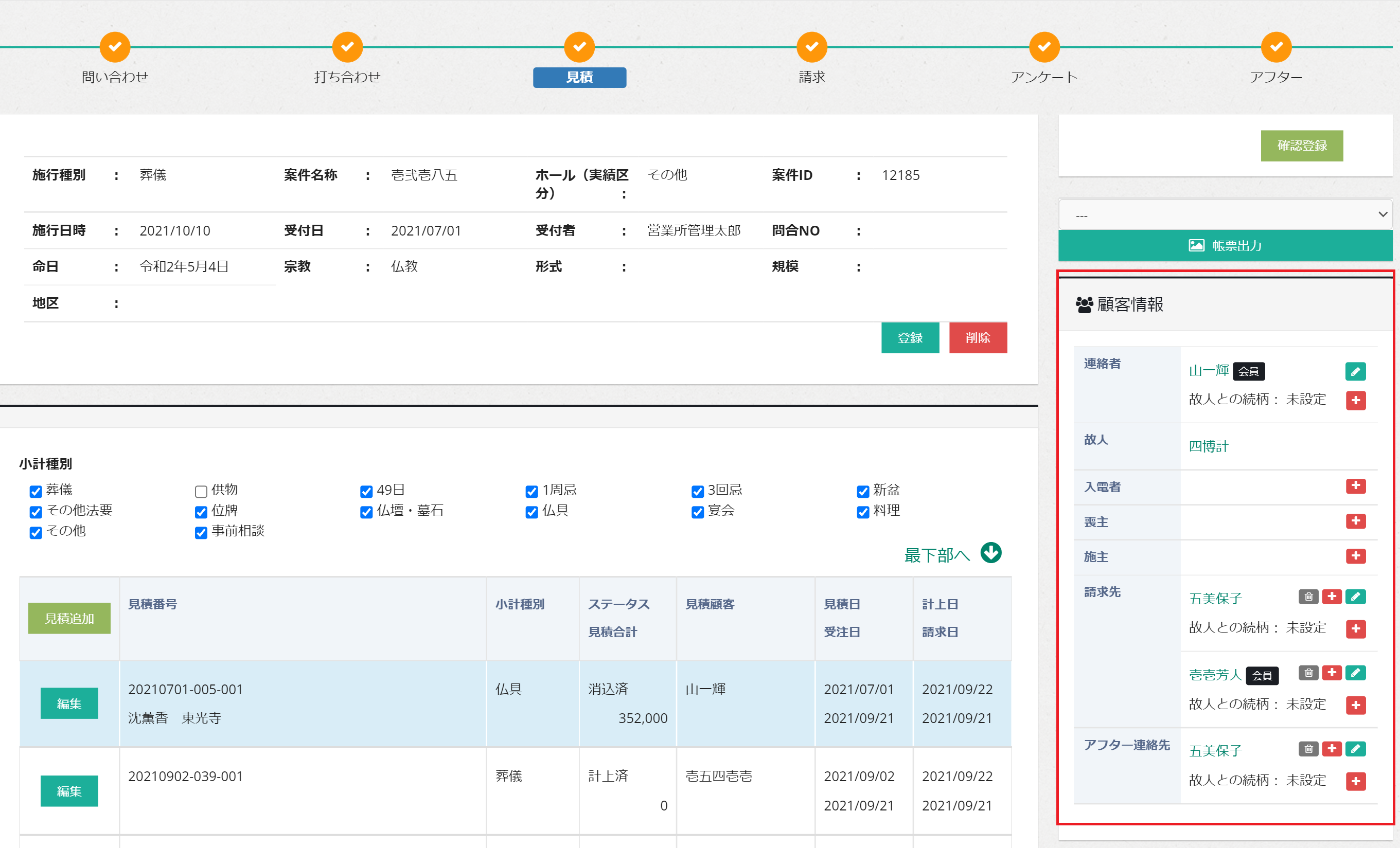The height and width of the screenshot is (848, 1400).
Task: Open the dropdown above 帳票出力
Action: point(1225,215)
